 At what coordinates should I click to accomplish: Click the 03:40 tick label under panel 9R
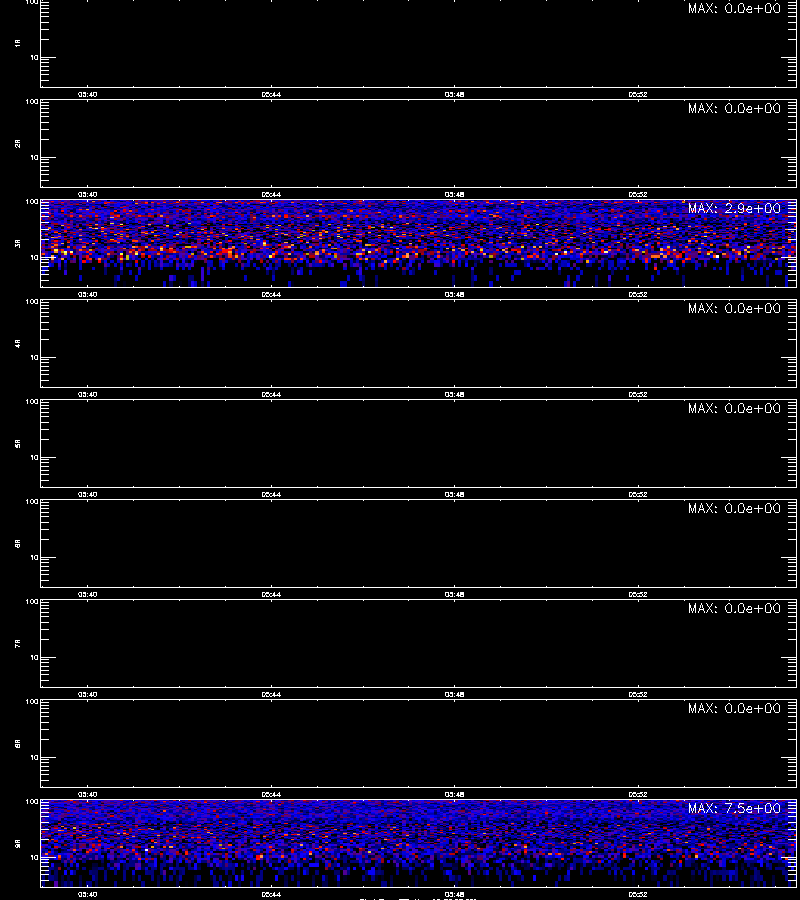(x=87, y=894)
